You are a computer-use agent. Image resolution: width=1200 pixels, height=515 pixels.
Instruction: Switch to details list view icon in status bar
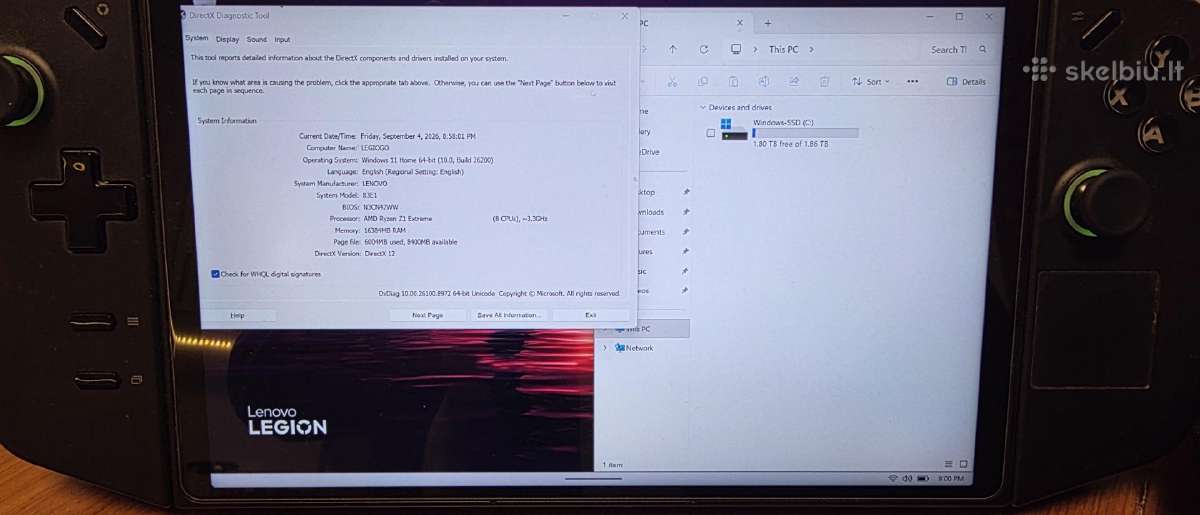949,464
